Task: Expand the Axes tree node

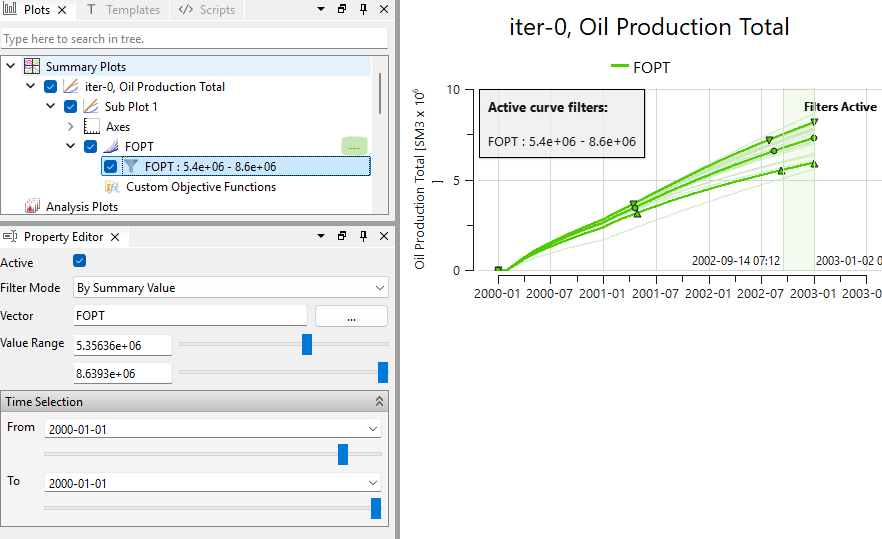Action: pos(70,127)
